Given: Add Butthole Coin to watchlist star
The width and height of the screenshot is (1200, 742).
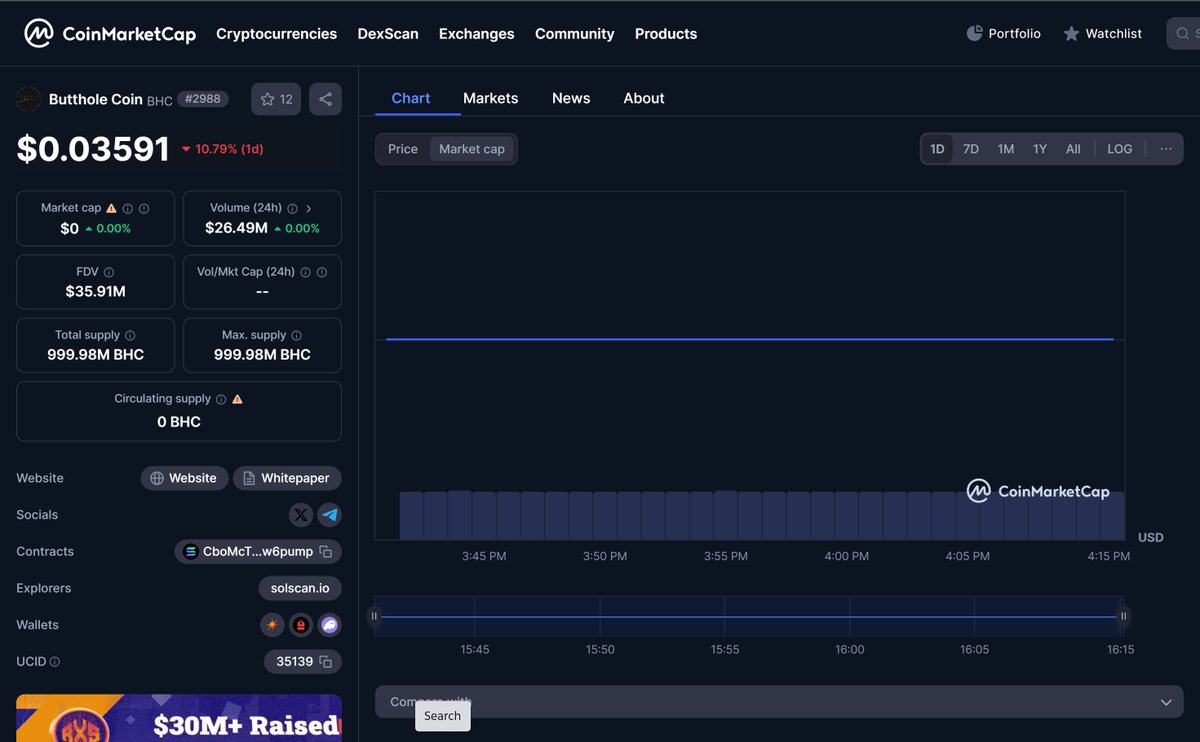Looking at the screenshot, I should 276,99.
